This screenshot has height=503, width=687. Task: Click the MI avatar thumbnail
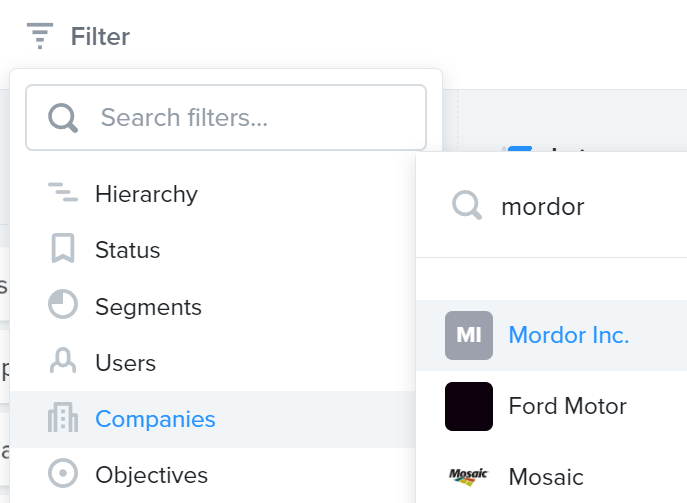469,335
